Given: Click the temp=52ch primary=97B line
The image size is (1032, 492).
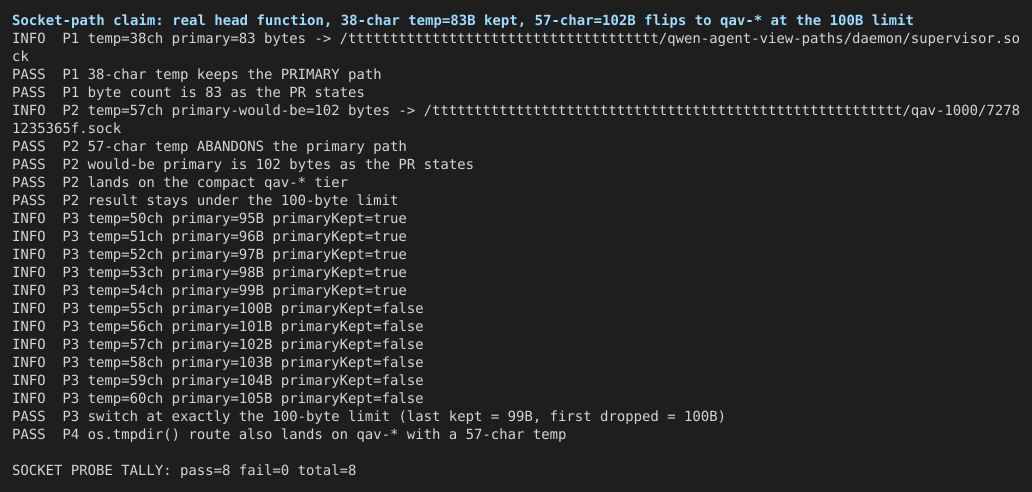Looking at the screenshot, I should (209, 255).
